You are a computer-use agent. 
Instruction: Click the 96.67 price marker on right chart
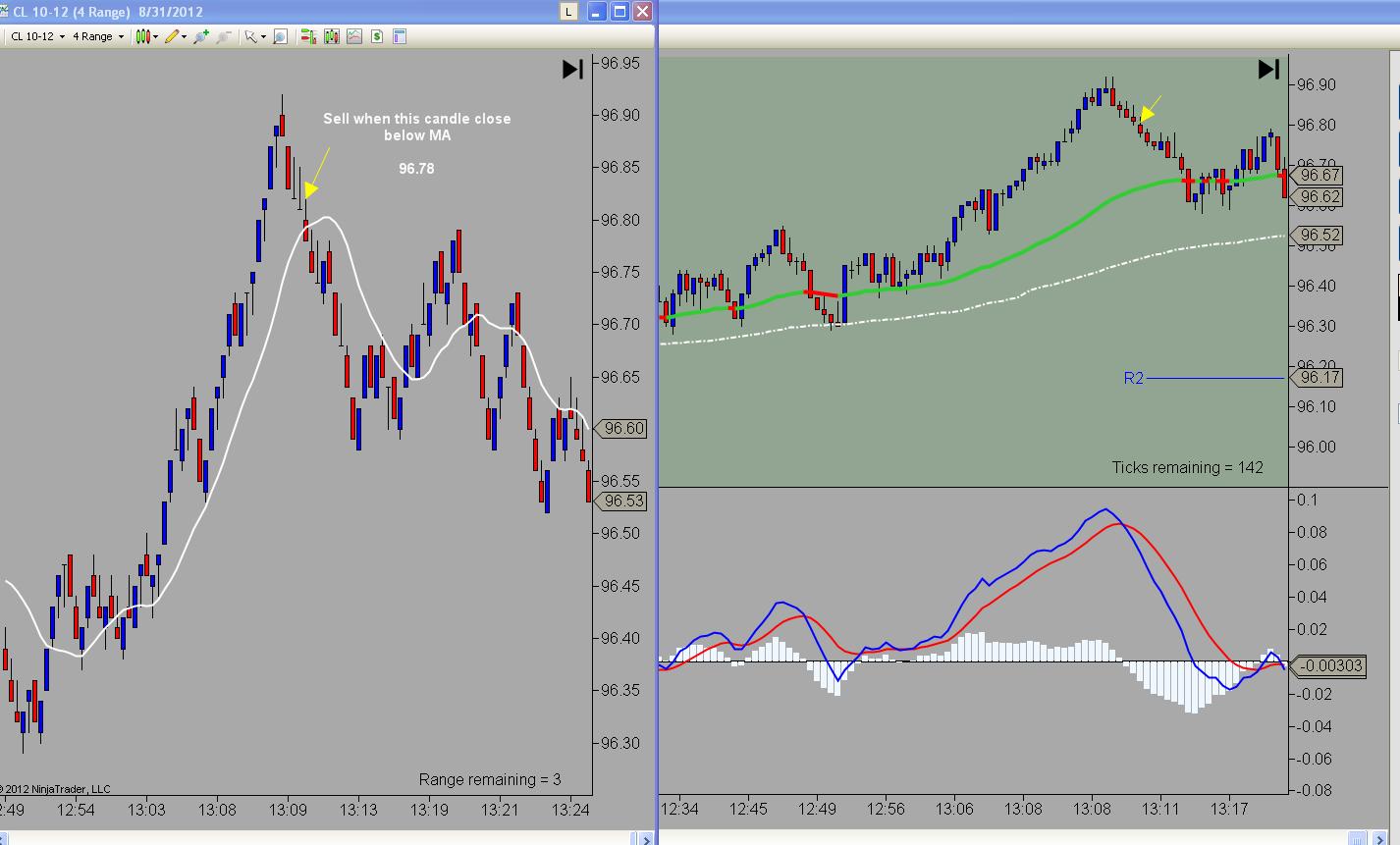tap(1318, 175)
